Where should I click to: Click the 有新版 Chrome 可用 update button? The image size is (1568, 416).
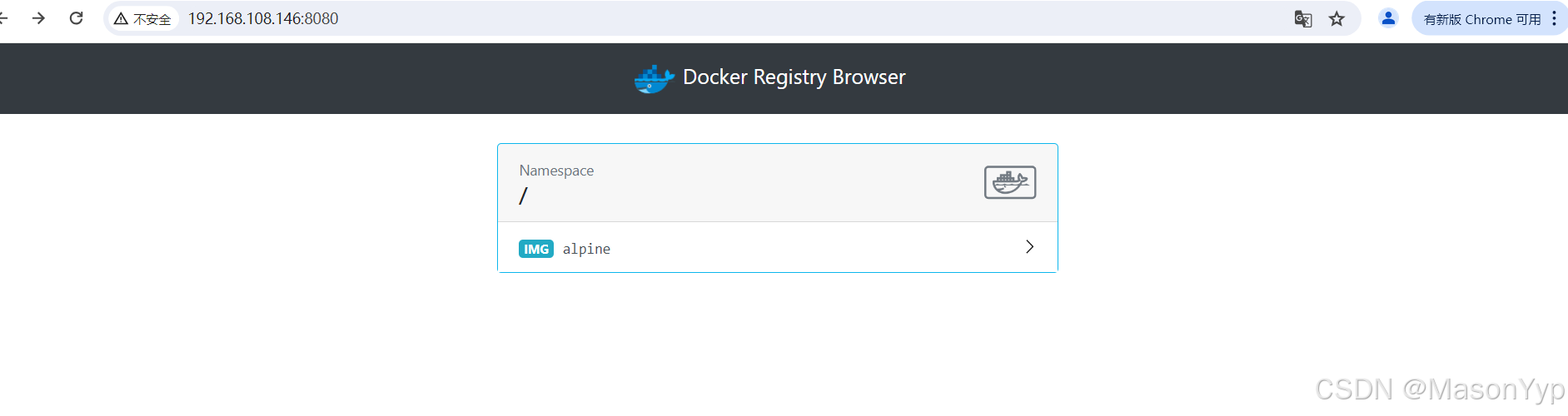pos(1482,18)
